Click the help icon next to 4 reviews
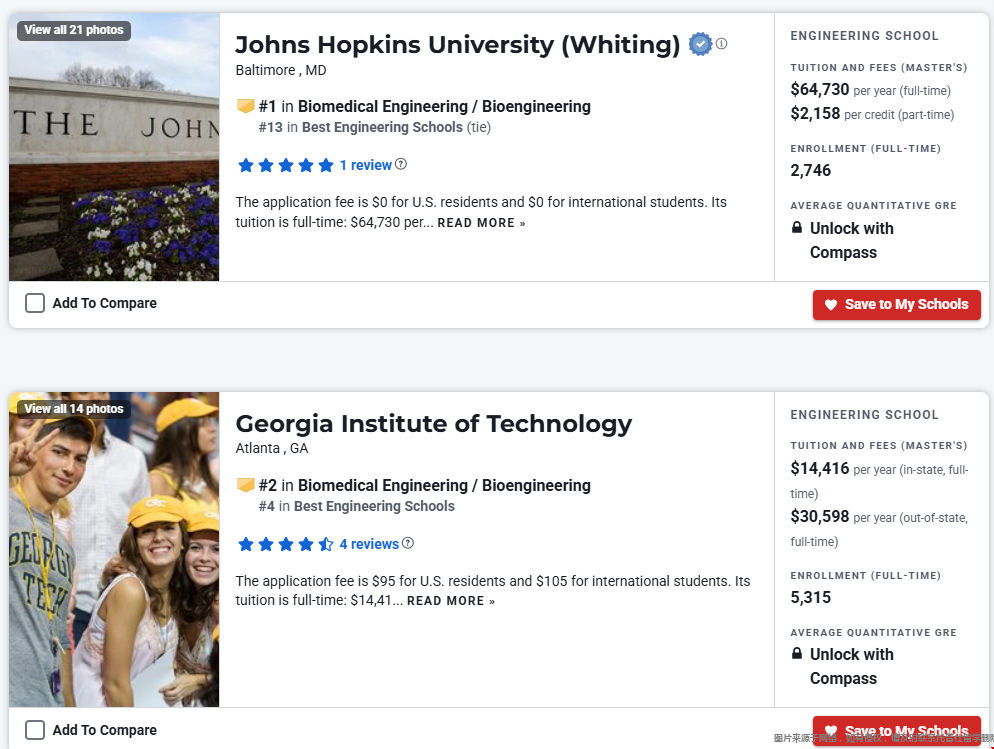Image resolution: width=994 pixels, height=749 pixels. click(408, 543)
